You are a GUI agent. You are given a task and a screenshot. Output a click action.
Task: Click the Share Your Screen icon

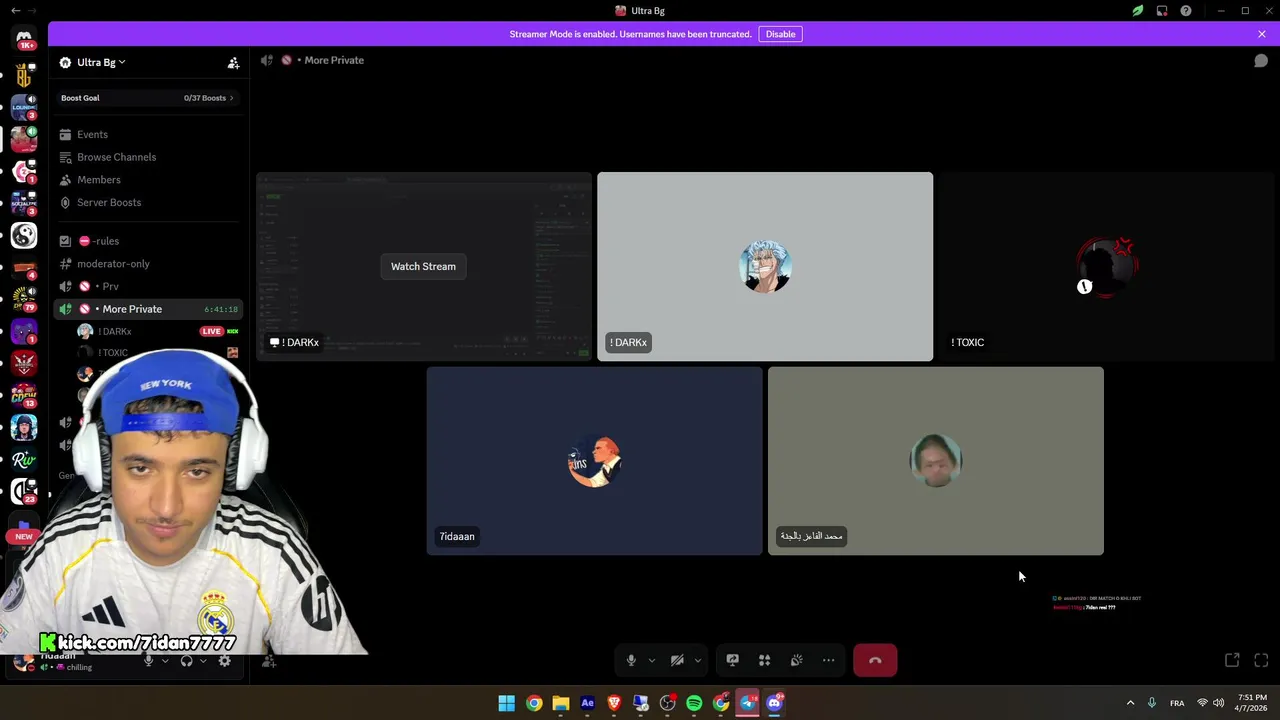(732, 660)
